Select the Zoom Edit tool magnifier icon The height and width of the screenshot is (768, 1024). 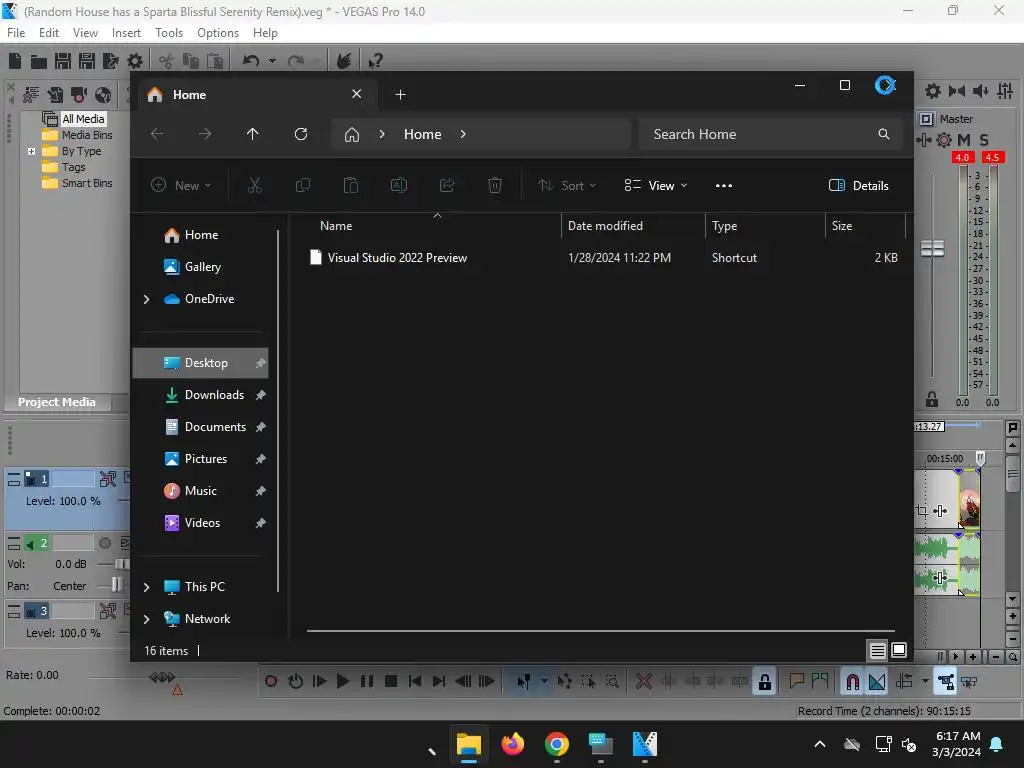pos(613,682)
